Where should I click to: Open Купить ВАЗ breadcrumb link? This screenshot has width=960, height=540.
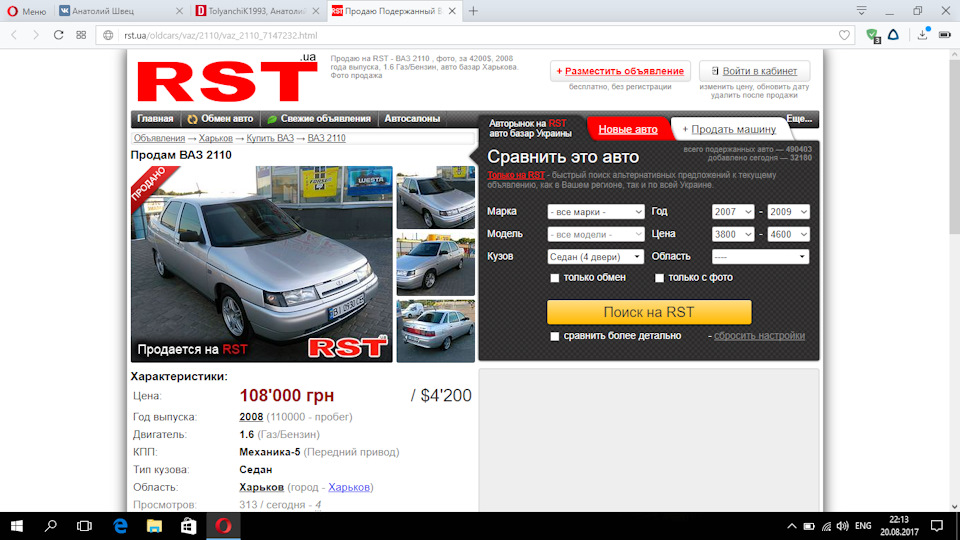pos(270,138)
